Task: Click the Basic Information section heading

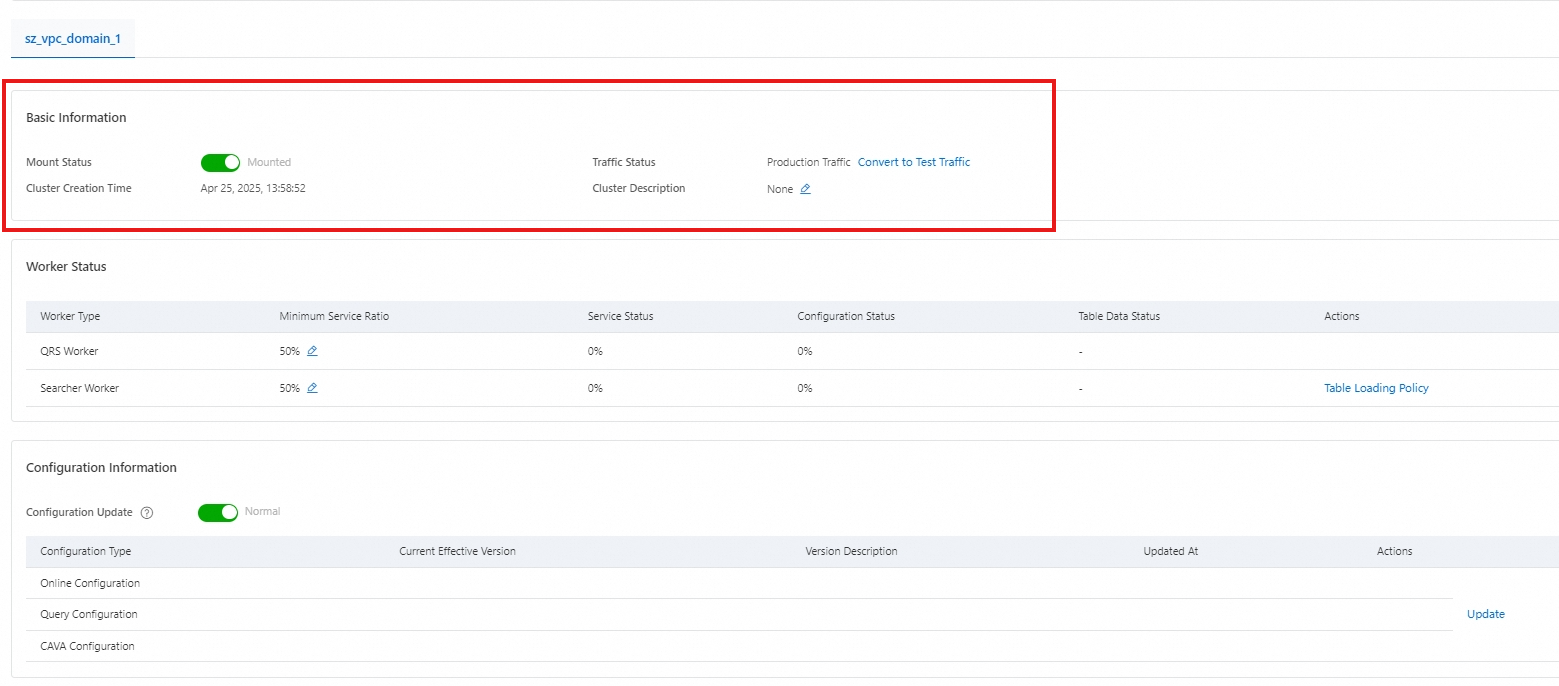Action: (76, 117)
